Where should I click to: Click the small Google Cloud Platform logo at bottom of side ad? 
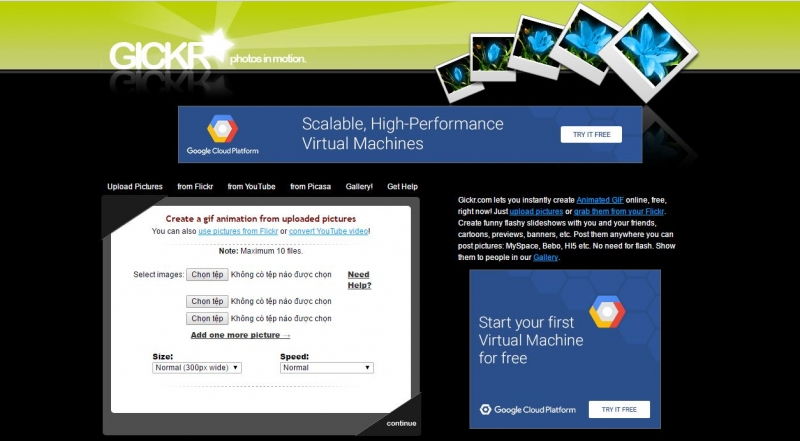(x=528, y=409)
